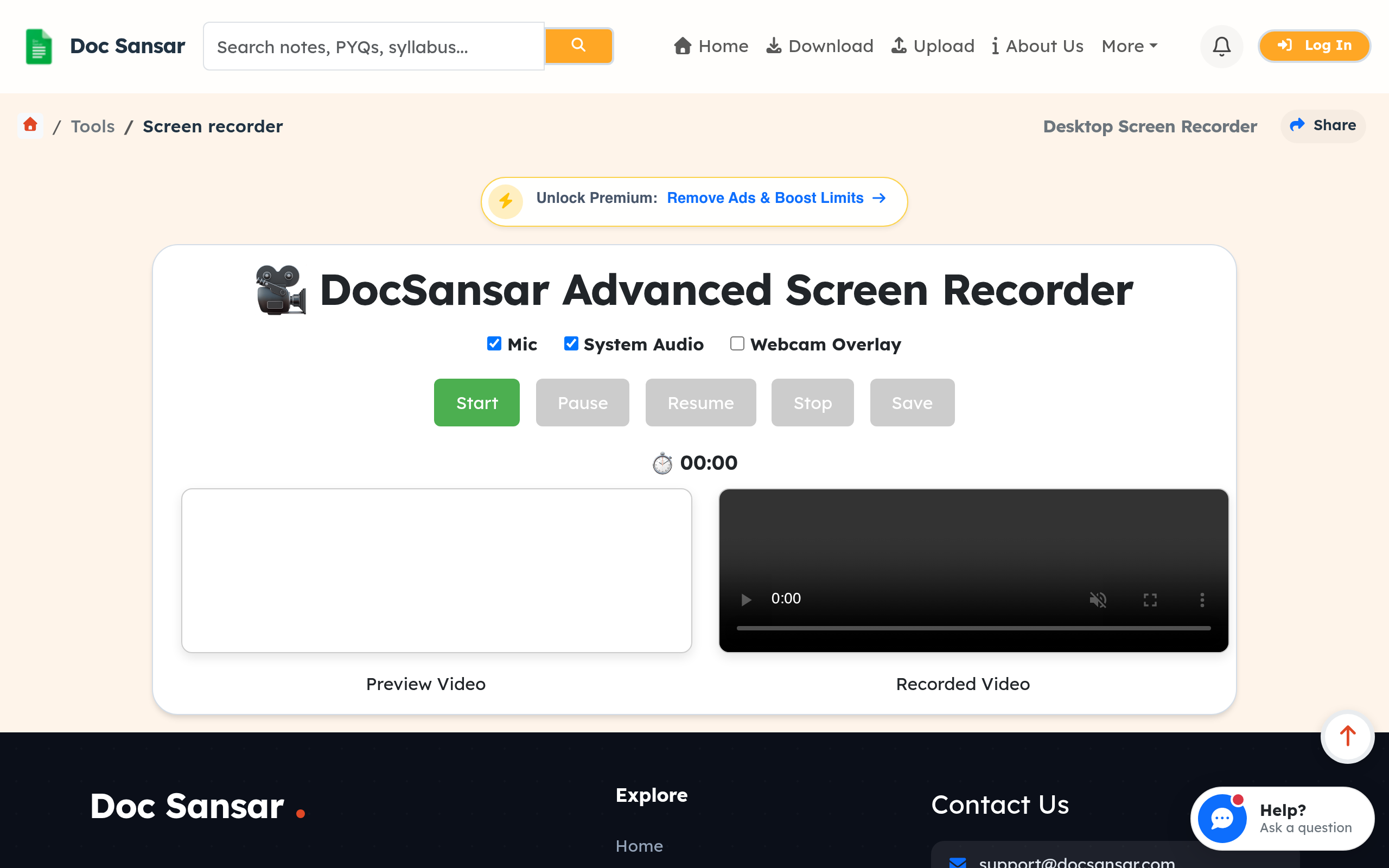The width and height of the screenshot is (1389, 868).
Task: Unmute the recorded video speaker icon
Action: click(x=1098, y=599)
